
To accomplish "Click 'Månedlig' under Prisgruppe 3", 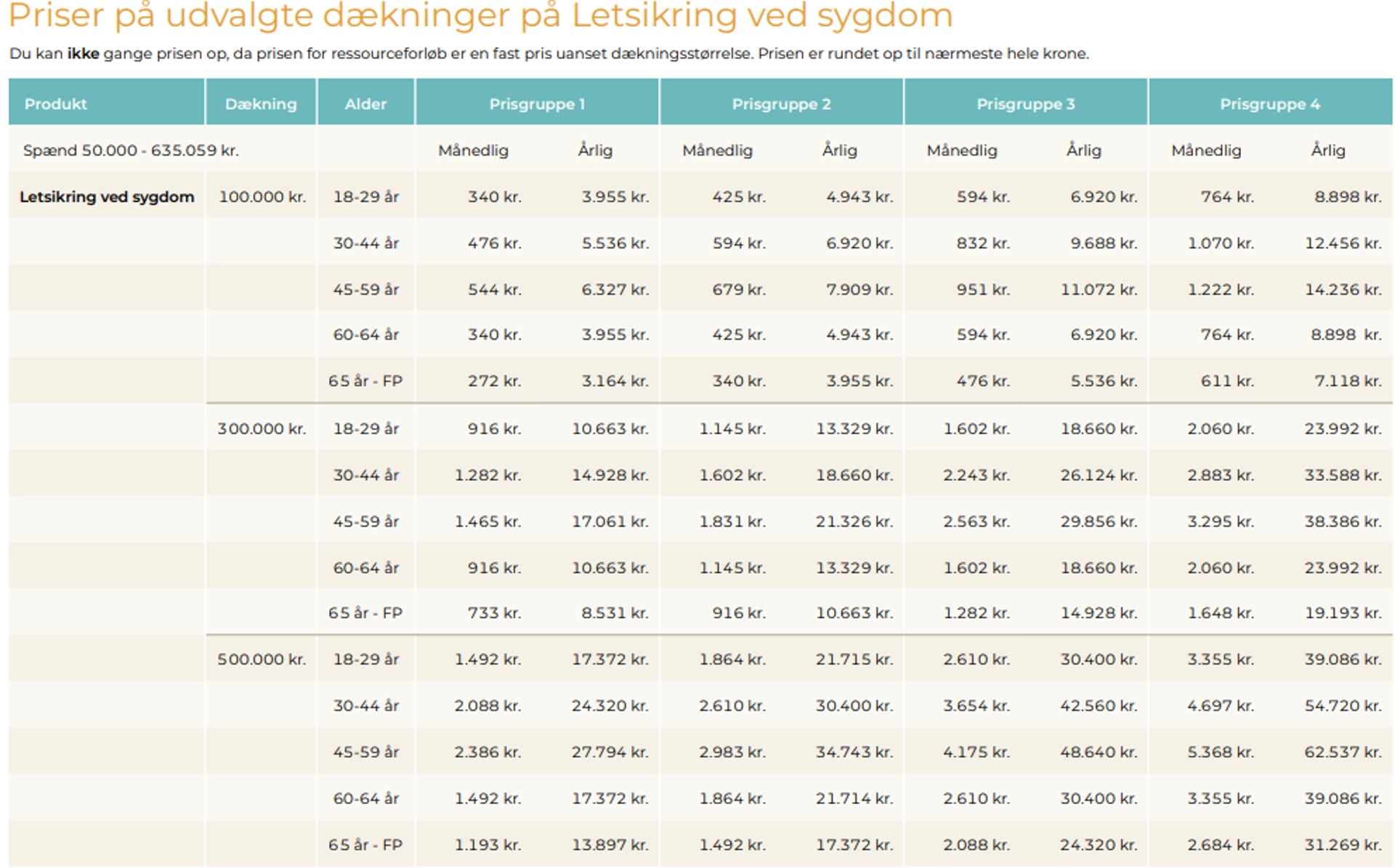I will [x=962, y=150].
